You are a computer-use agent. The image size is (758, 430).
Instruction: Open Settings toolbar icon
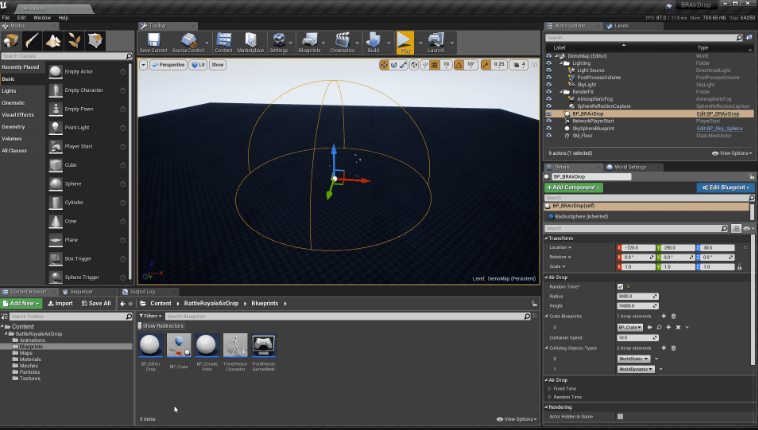278,43
